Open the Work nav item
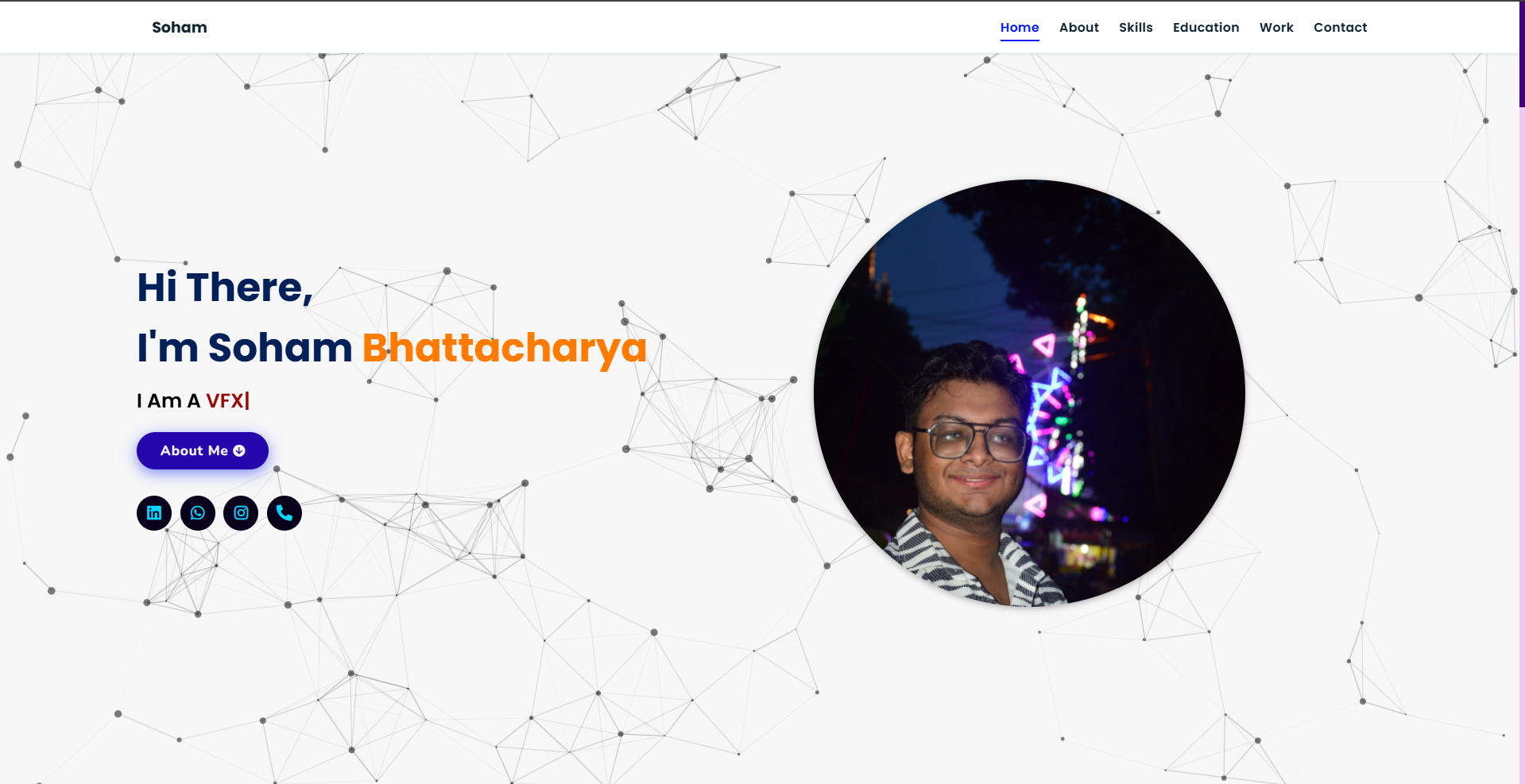1525x784 pixels. click(1276, 28)
